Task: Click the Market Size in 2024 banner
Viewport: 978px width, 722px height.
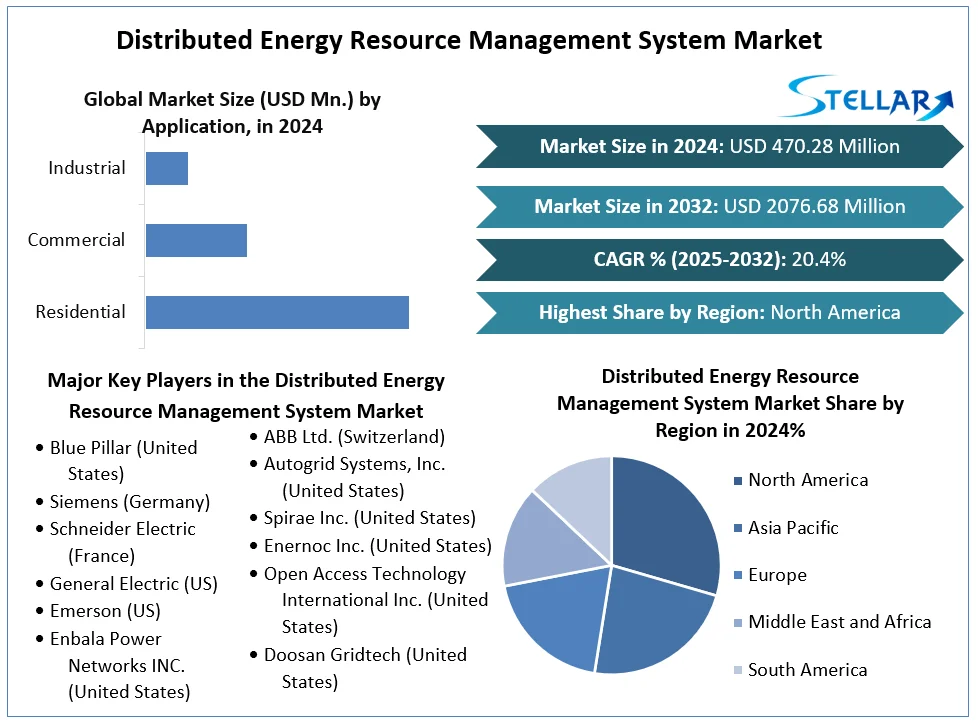Action: click(x=719, y=146)
